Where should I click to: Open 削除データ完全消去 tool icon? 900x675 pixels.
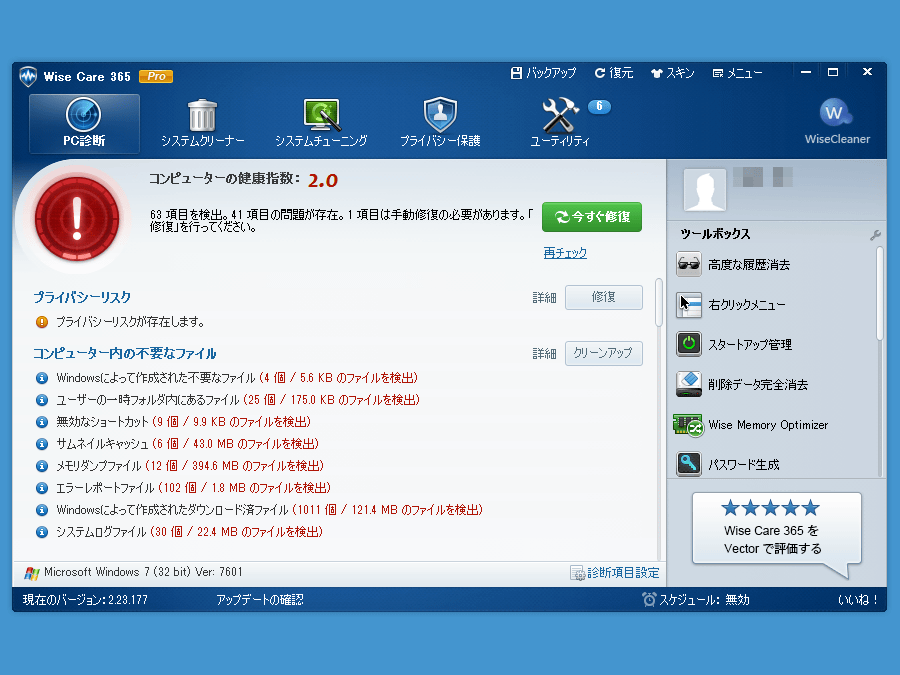[x=688, y=385]
